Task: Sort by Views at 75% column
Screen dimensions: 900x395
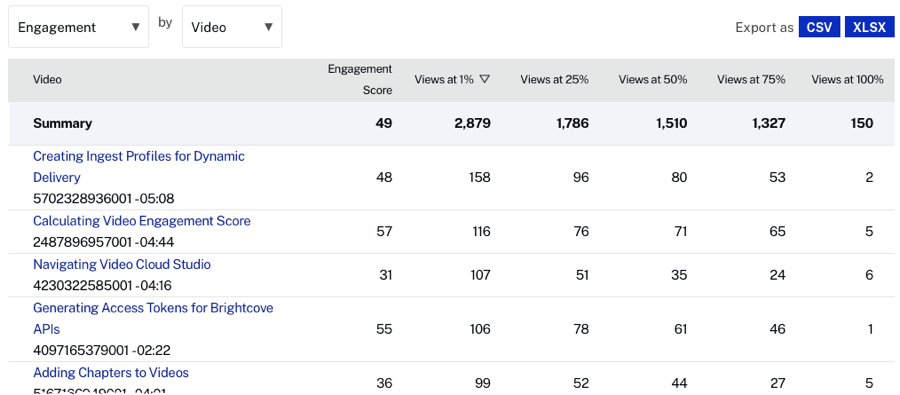Action: [751, 80]
